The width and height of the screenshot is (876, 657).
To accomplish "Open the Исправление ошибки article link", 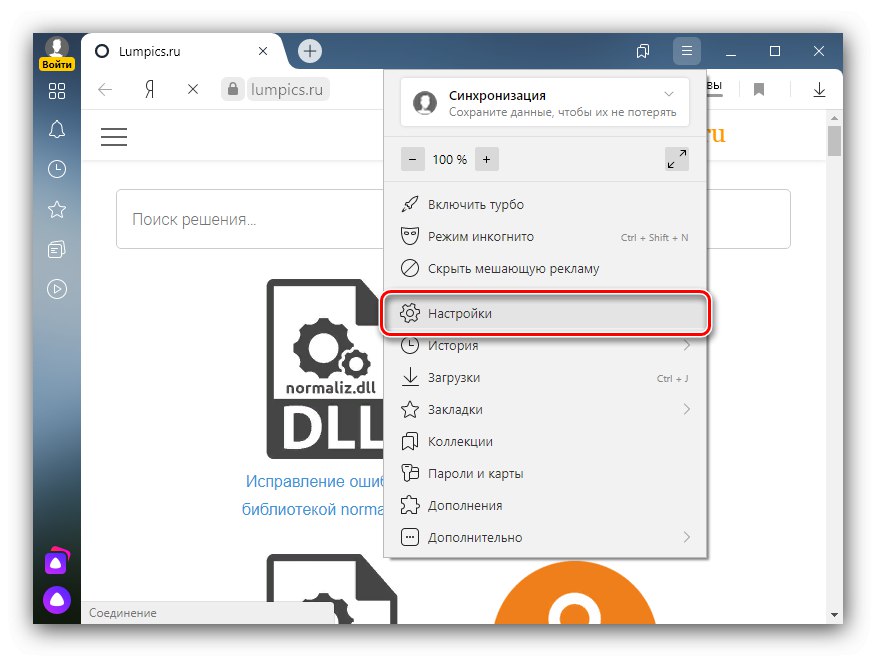I will [x=314, y=495].
